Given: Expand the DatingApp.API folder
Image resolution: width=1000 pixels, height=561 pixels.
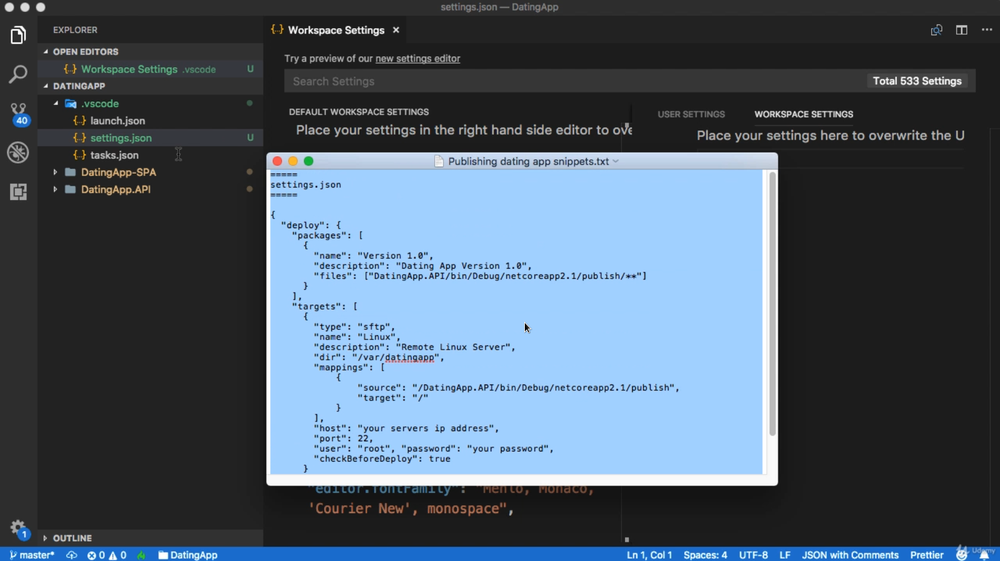Looking at the screenshot, I should point(115,189).
